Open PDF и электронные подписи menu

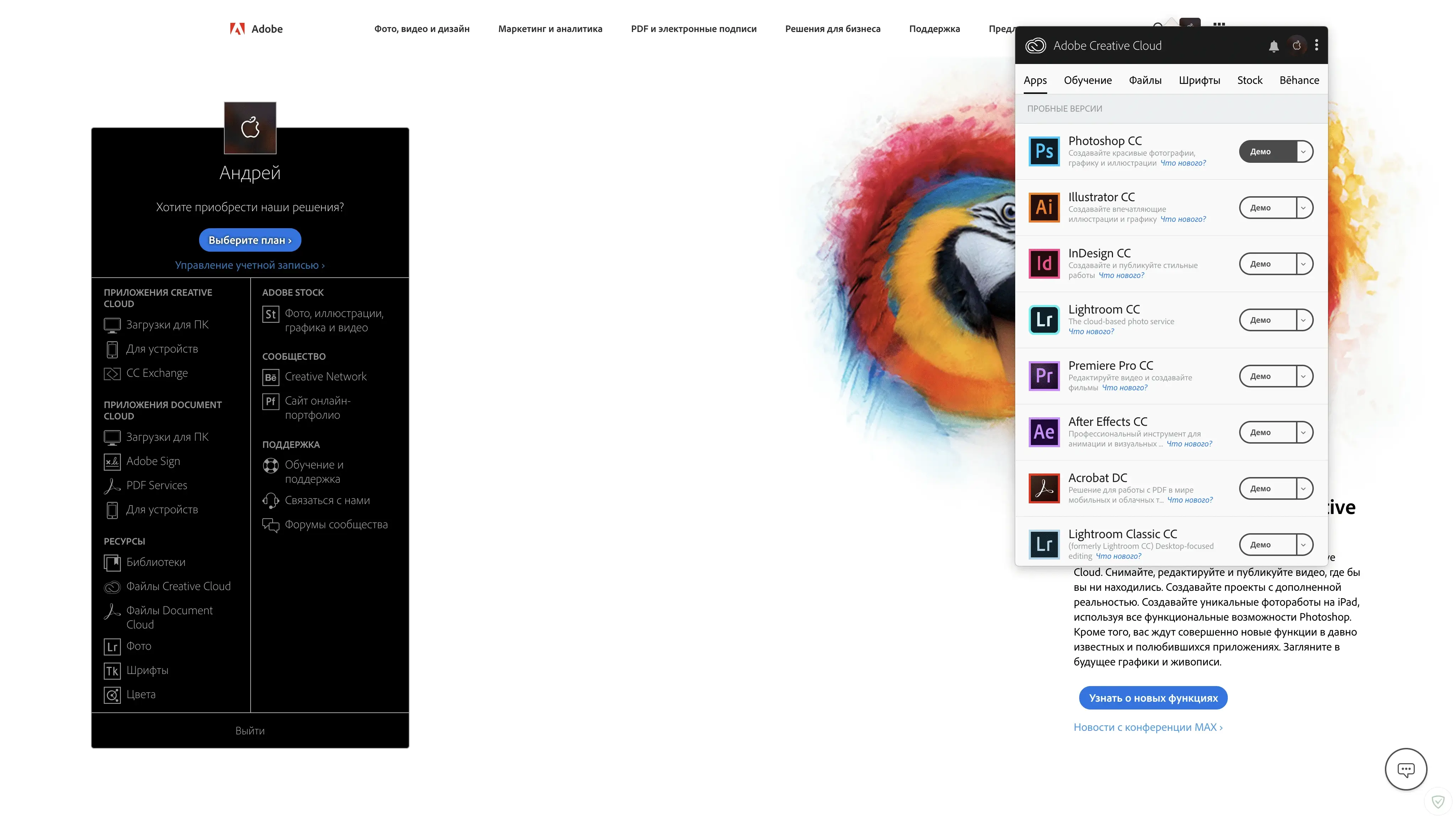[x=694, y=29]
